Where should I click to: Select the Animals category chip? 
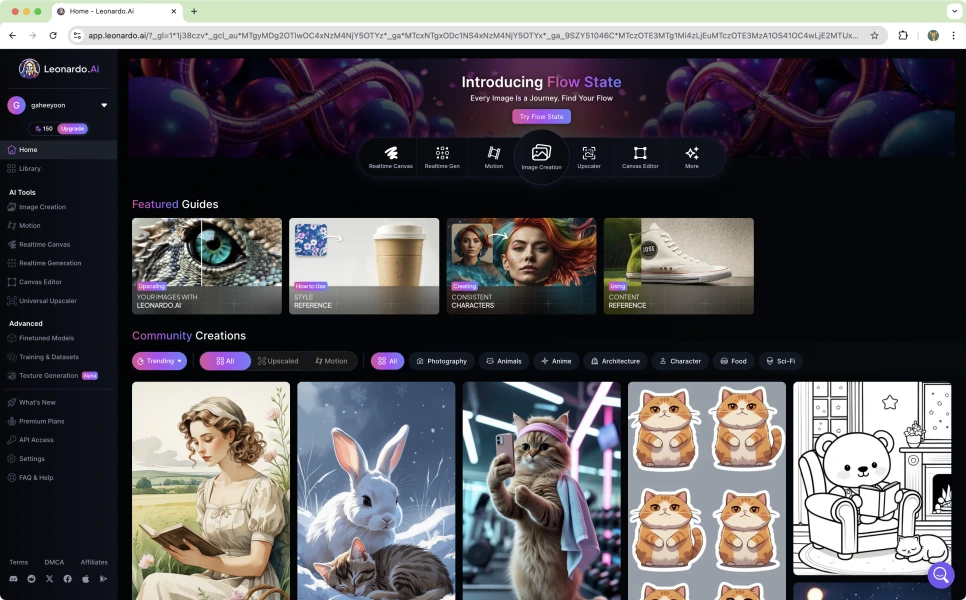[504, 361]
